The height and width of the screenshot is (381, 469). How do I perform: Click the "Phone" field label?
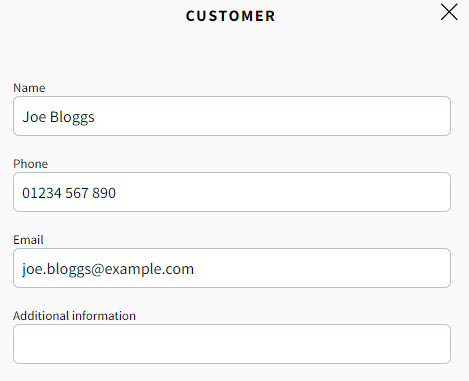[30, 164]
